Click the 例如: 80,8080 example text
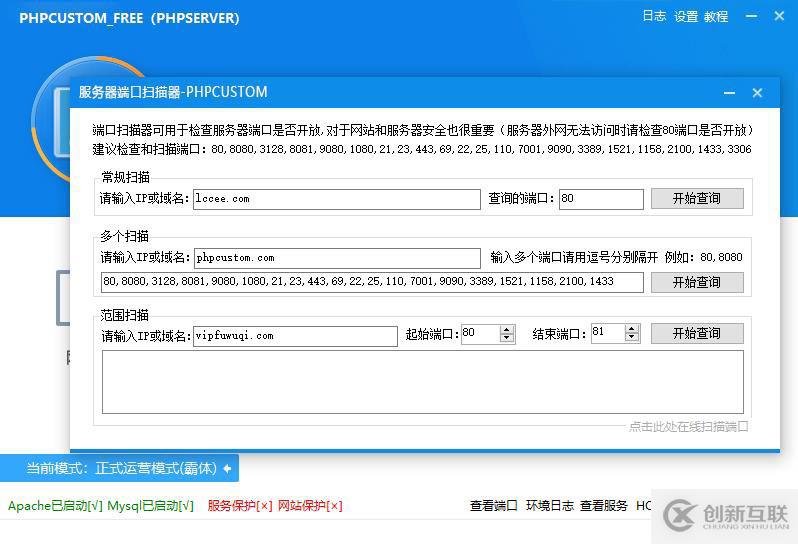 [703, 257]
